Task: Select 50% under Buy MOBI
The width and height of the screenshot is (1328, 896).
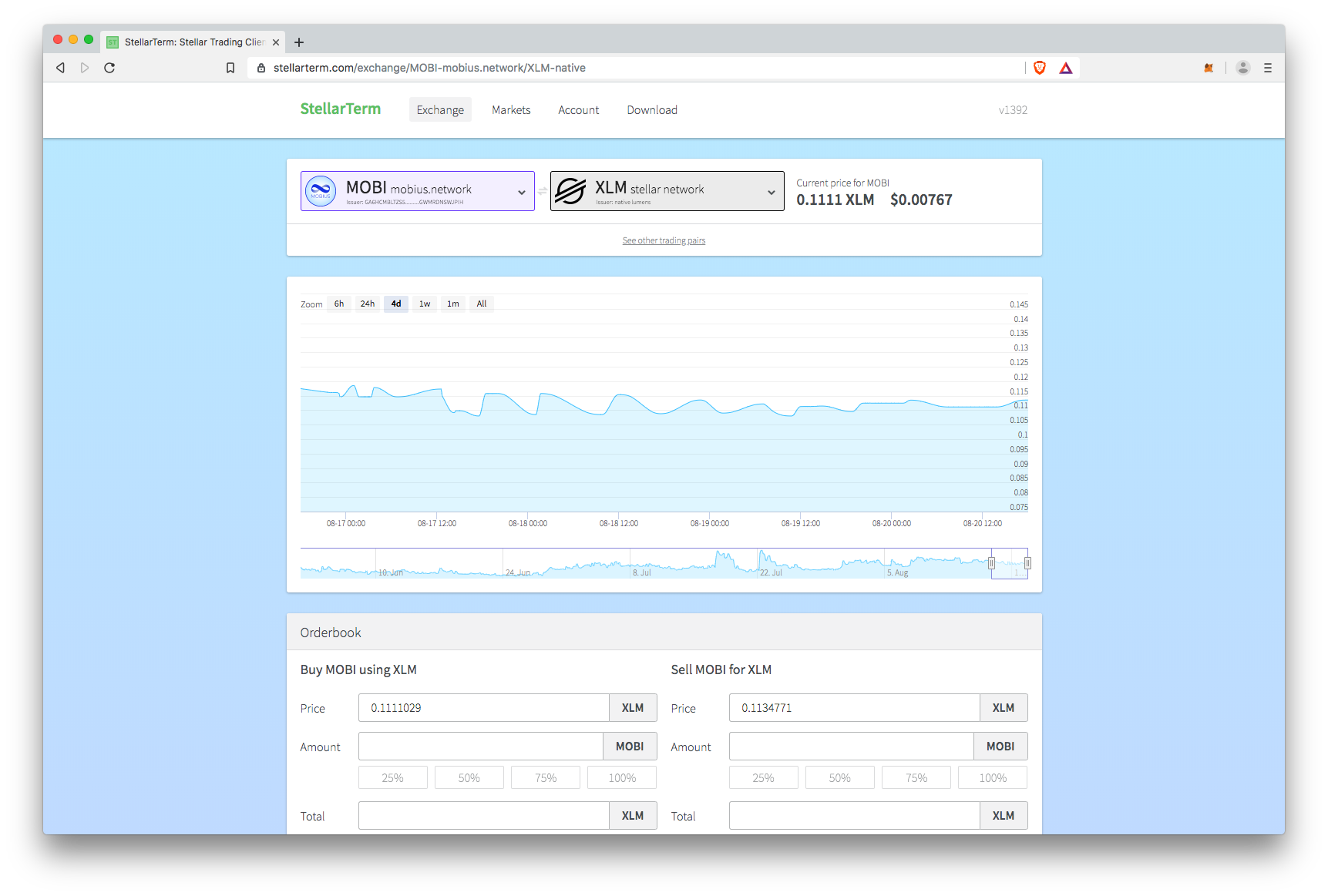Action: click(469, 778)
